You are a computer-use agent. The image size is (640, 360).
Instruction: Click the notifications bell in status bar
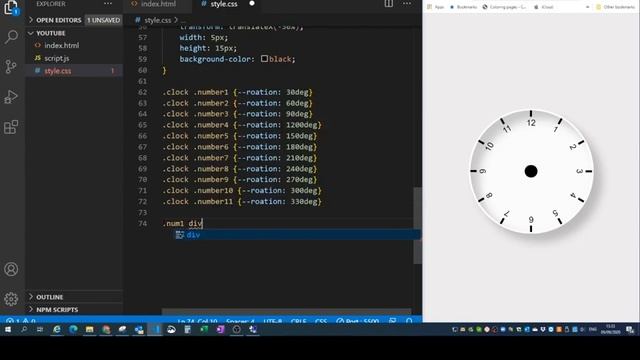(x=409, y=321)
